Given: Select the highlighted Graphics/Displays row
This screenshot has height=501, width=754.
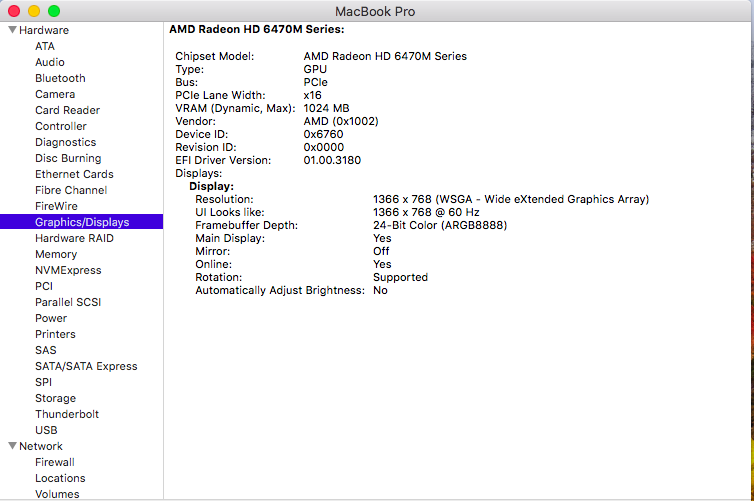Looking at the screenshot, I should pyautogui.click(x=82, y=222).
